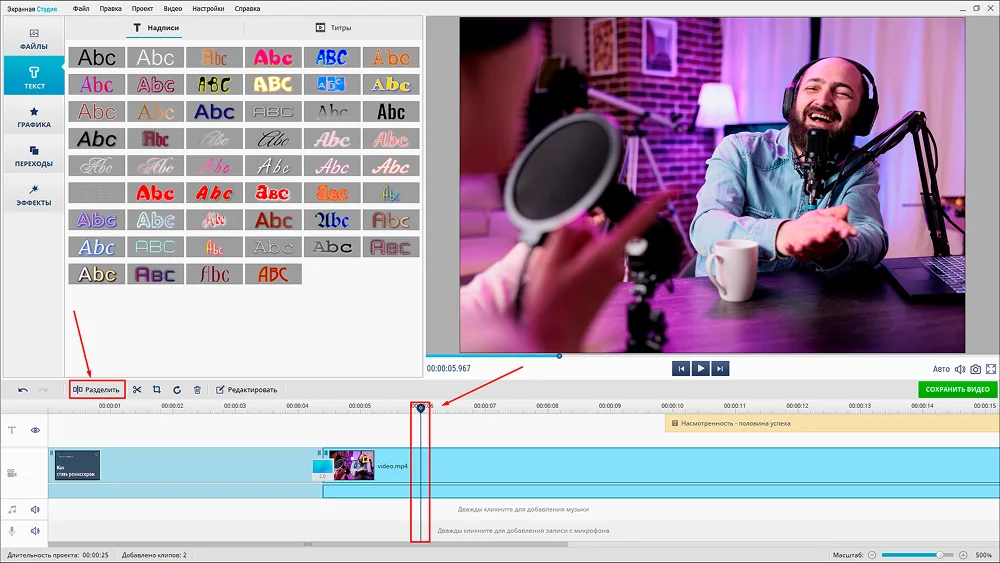Open the Справка menu
This screenshot has width=1000, height=563.
click(x=247, y=8)
